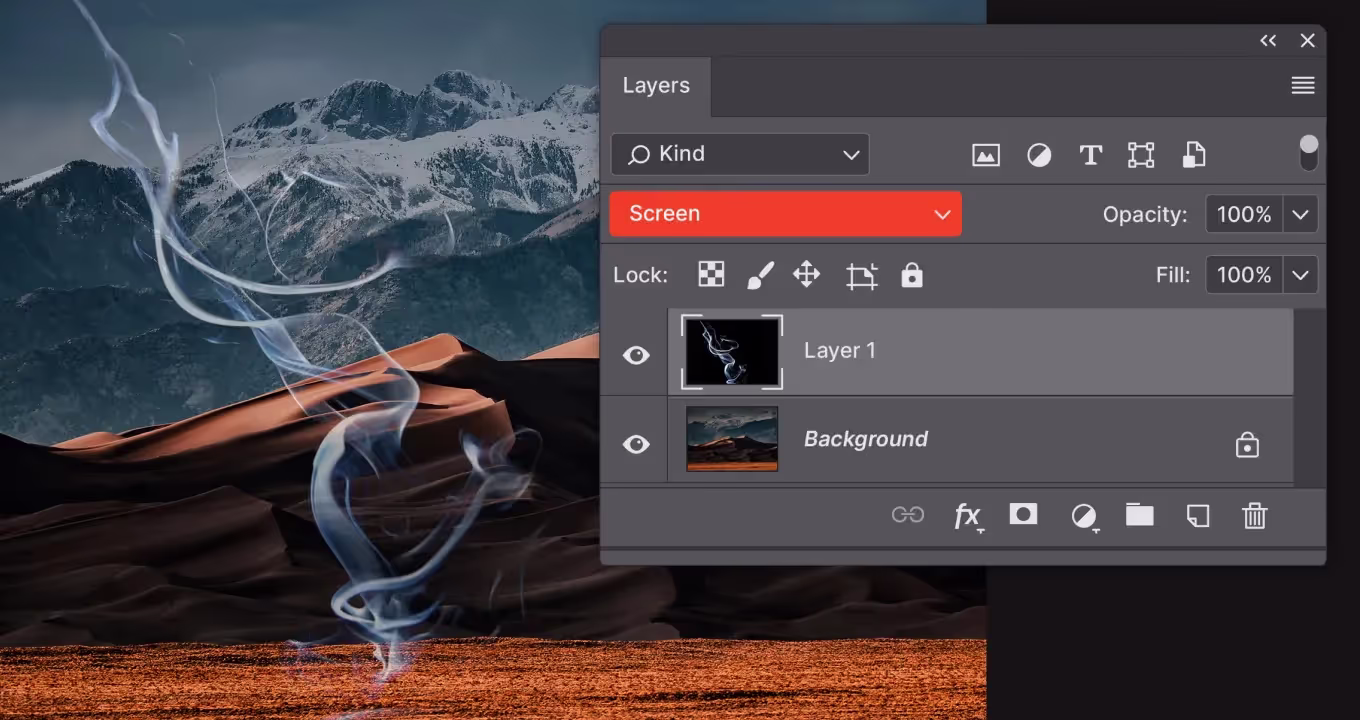Lock image pixels brush icon

pyautogui.click(x=760, y=275)
